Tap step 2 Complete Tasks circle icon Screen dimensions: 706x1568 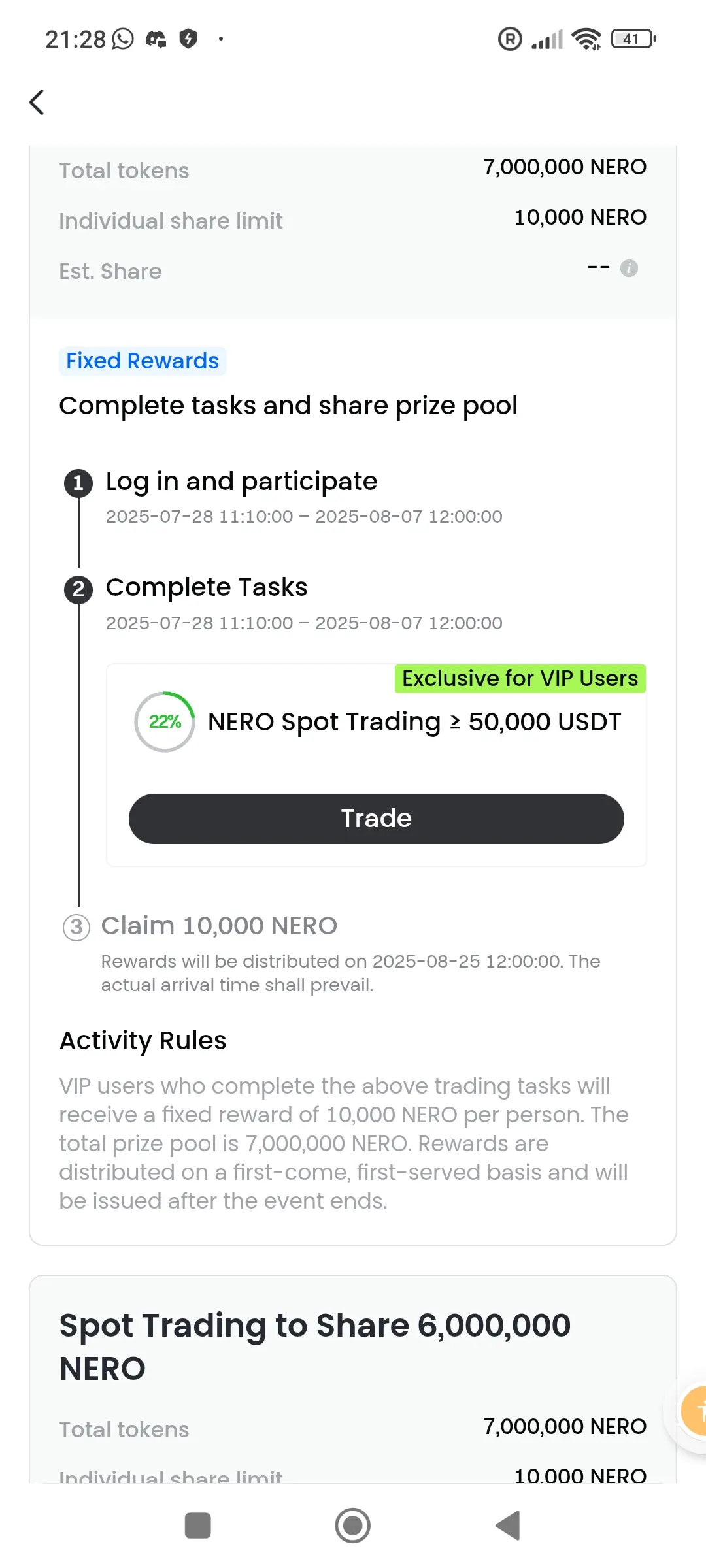coord(78,589)
